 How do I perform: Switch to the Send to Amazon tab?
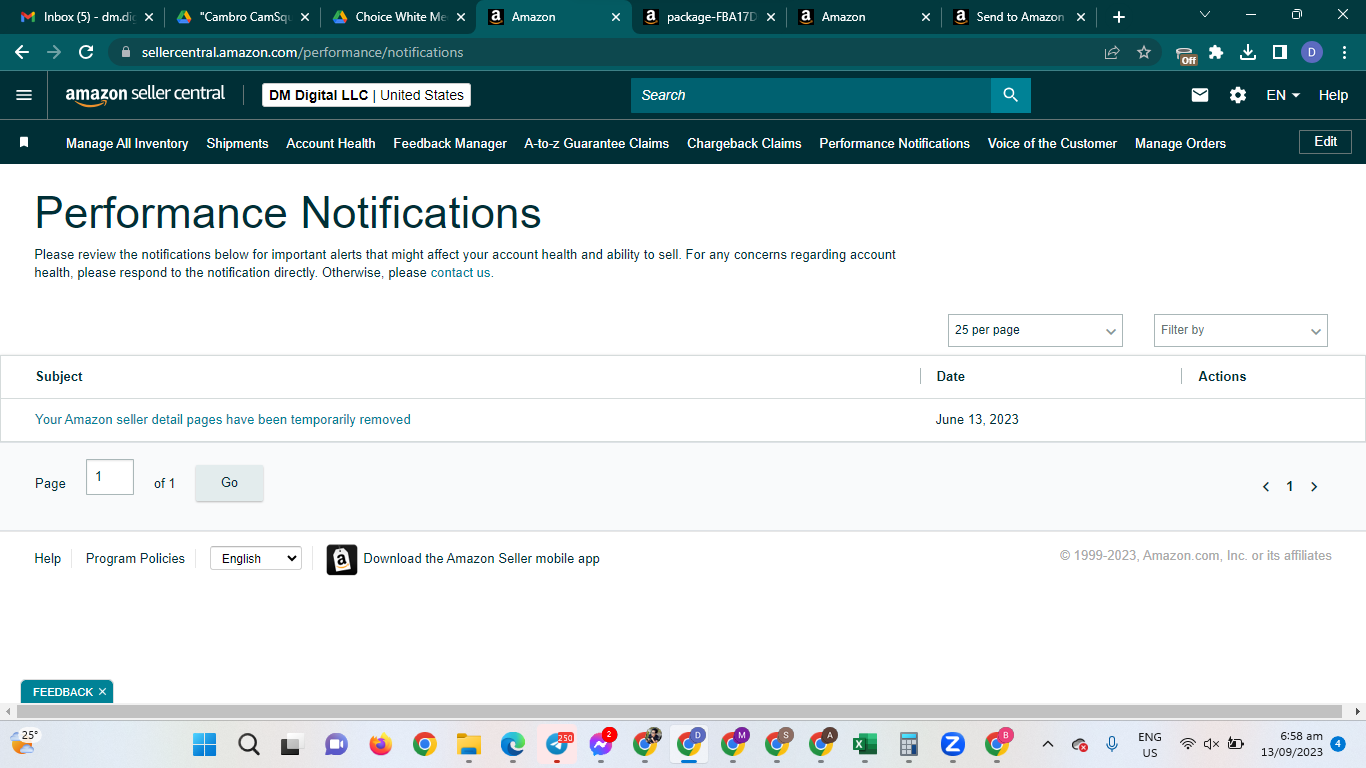[1020, 17]
